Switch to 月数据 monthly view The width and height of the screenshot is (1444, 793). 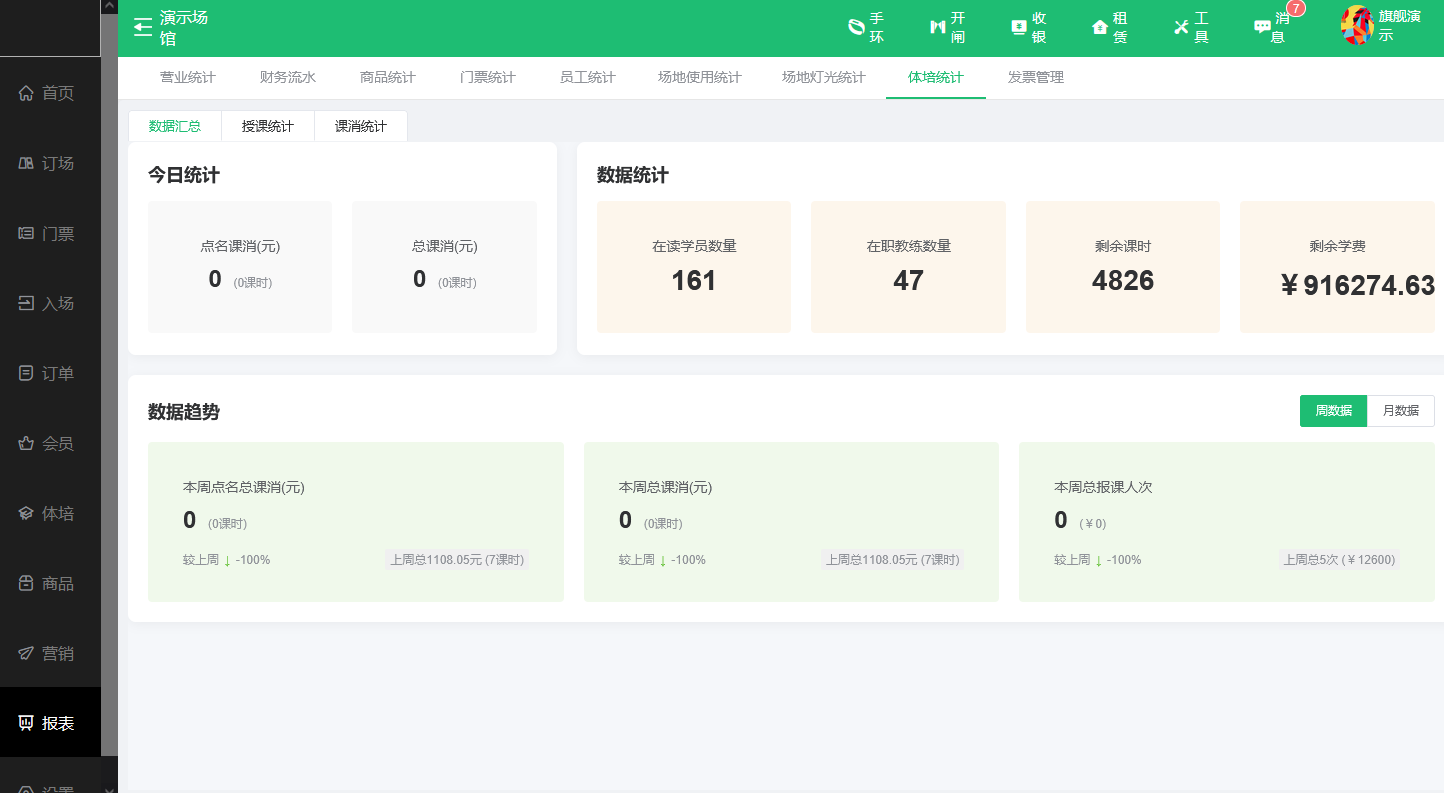(1400, 410)
